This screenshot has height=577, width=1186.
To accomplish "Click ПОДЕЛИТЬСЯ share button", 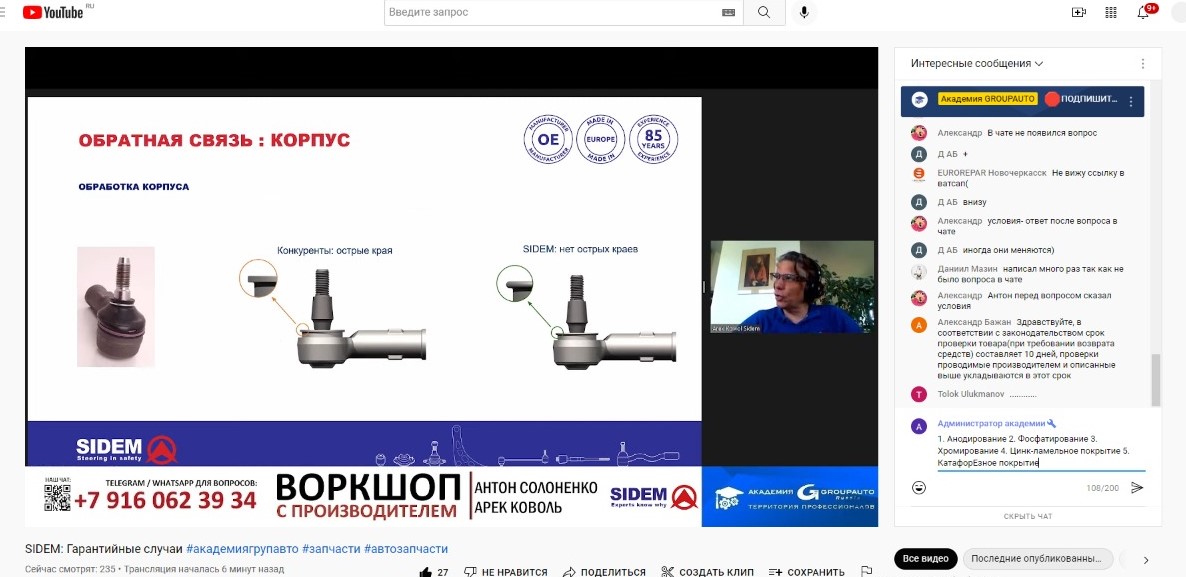I will click(x=604, y=572).
